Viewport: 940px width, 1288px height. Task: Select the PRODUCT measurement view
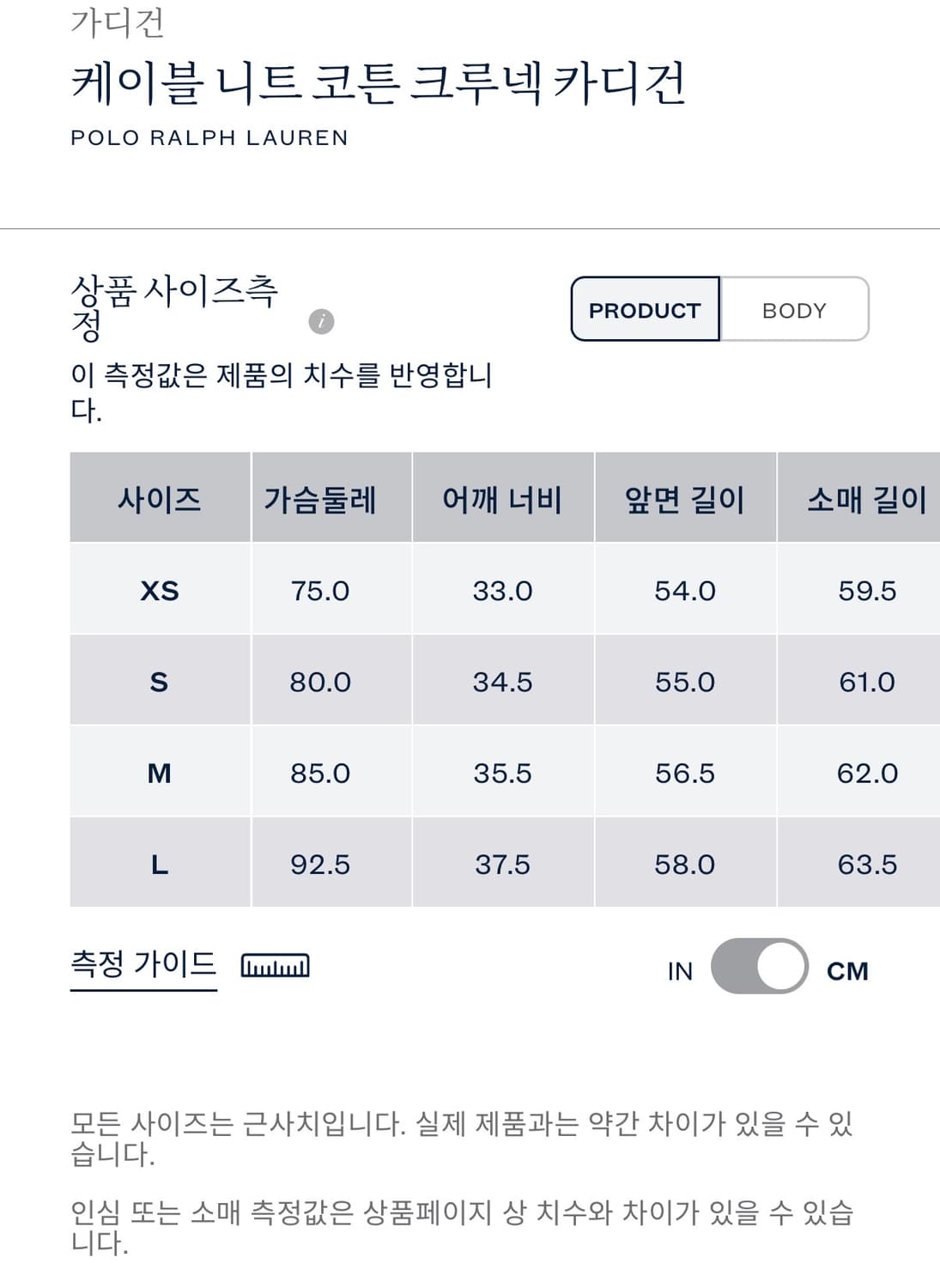point(644,311)
